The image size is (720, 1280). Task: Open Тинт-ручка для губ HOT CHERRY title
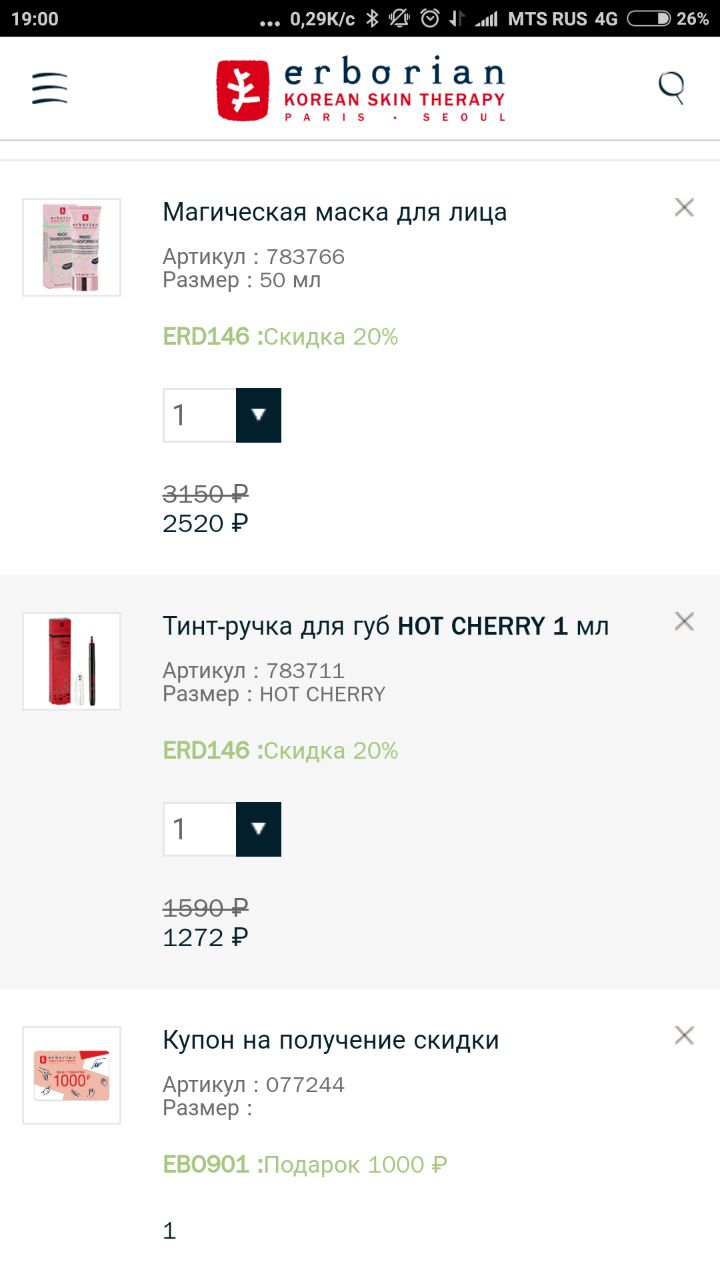click(385, 626)
